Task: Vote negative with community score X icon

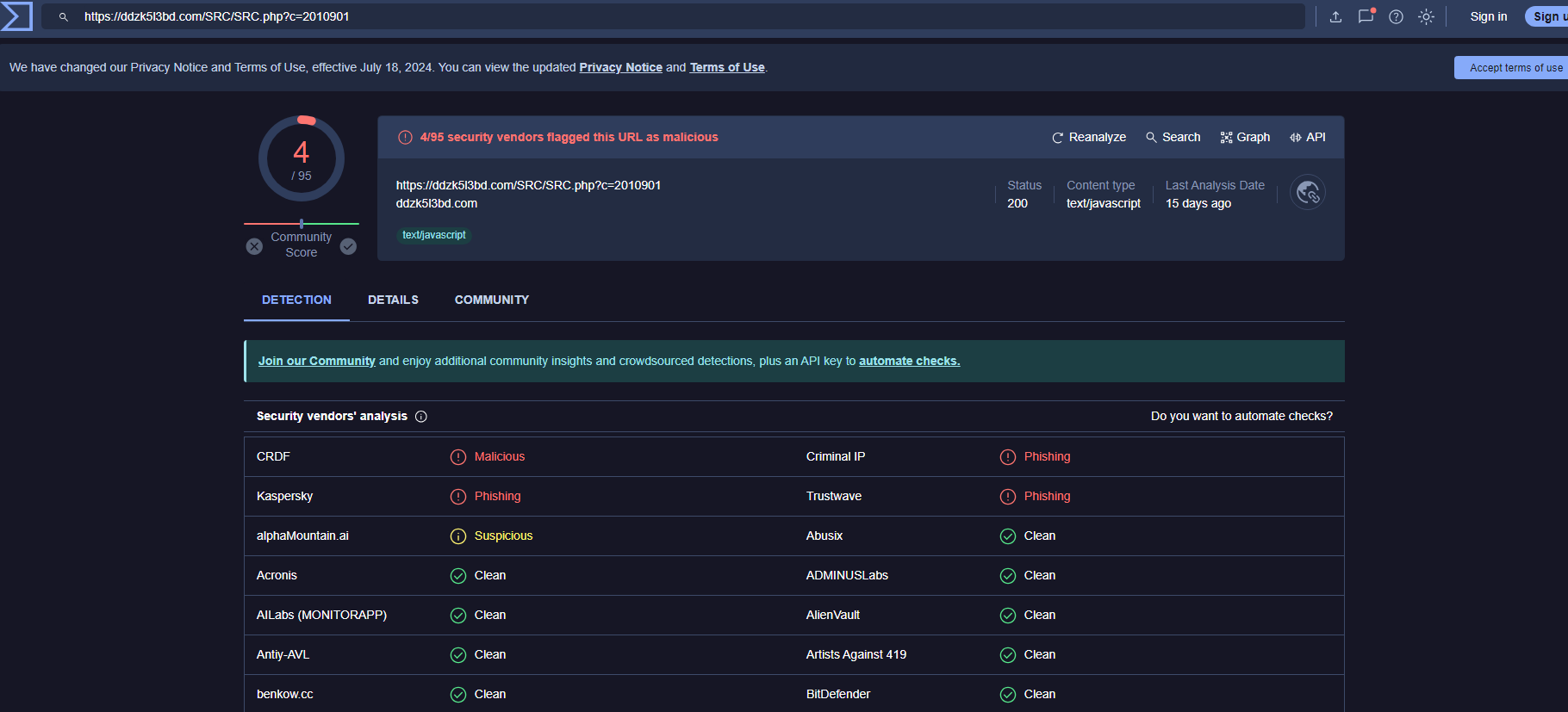Action: pos(254,246)
